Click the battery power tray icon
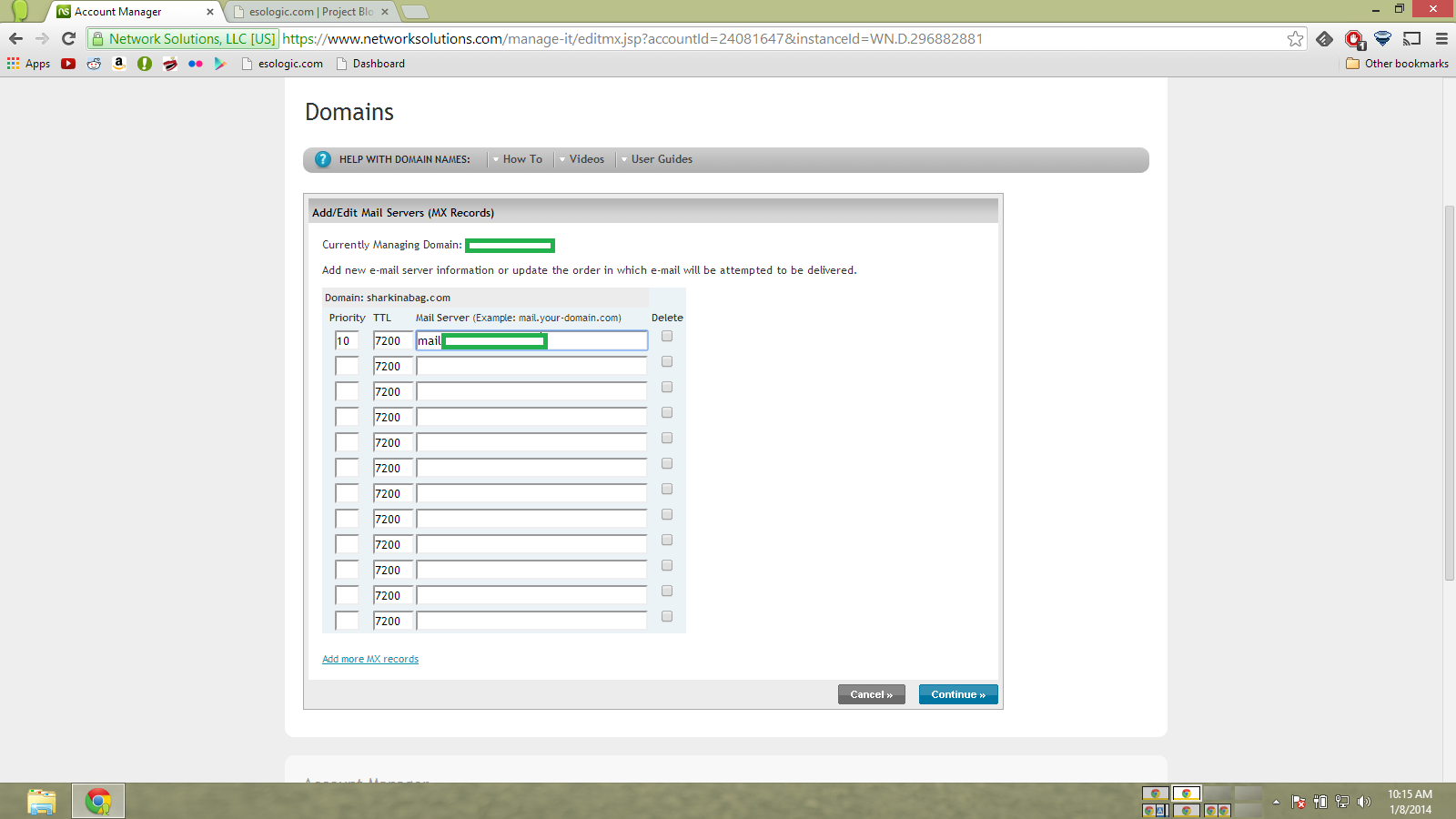This screenshot has height=819, width=1456. pos(1320,802)
